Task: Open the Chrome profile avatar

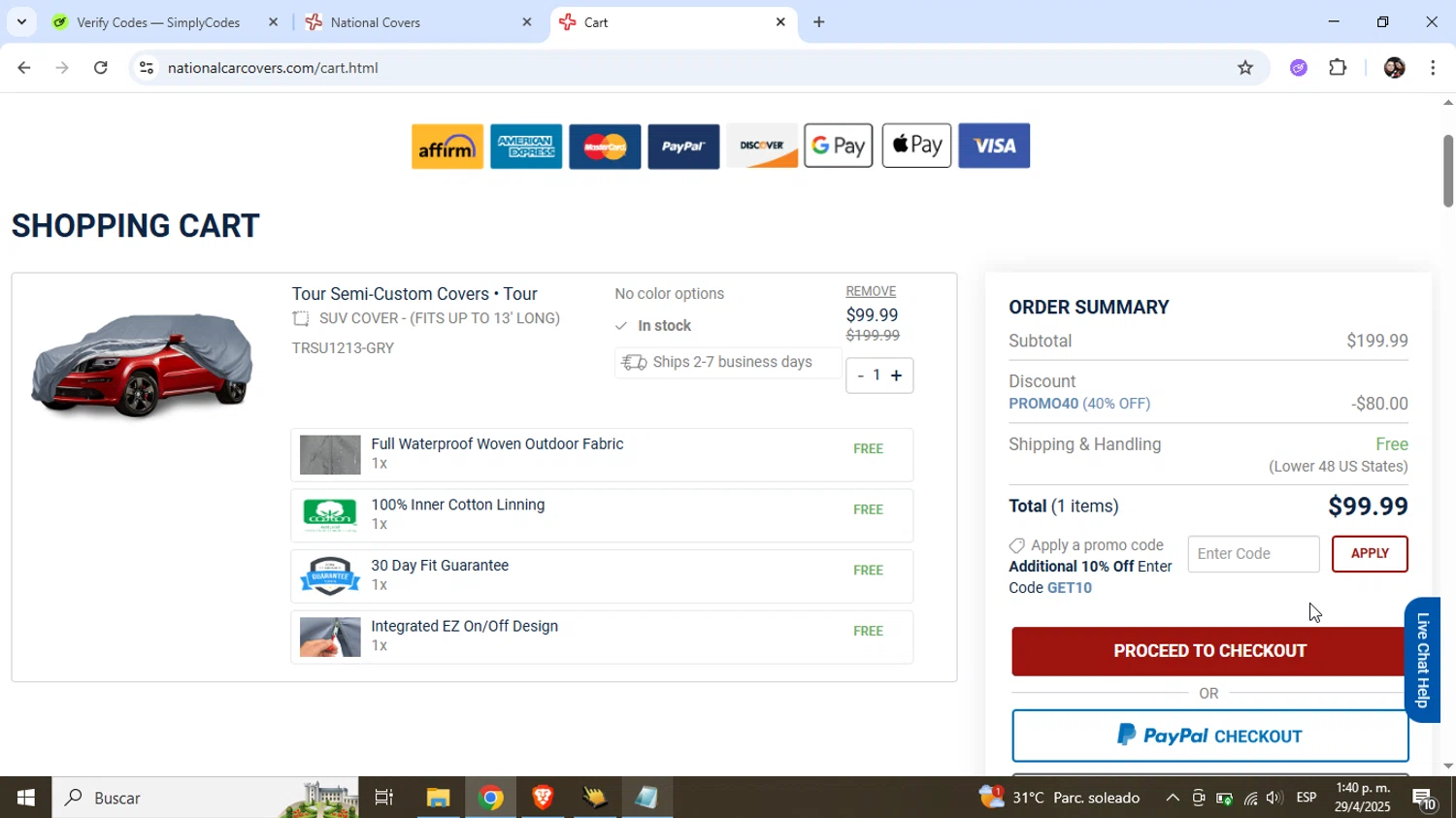Action: click(1394, 68)
